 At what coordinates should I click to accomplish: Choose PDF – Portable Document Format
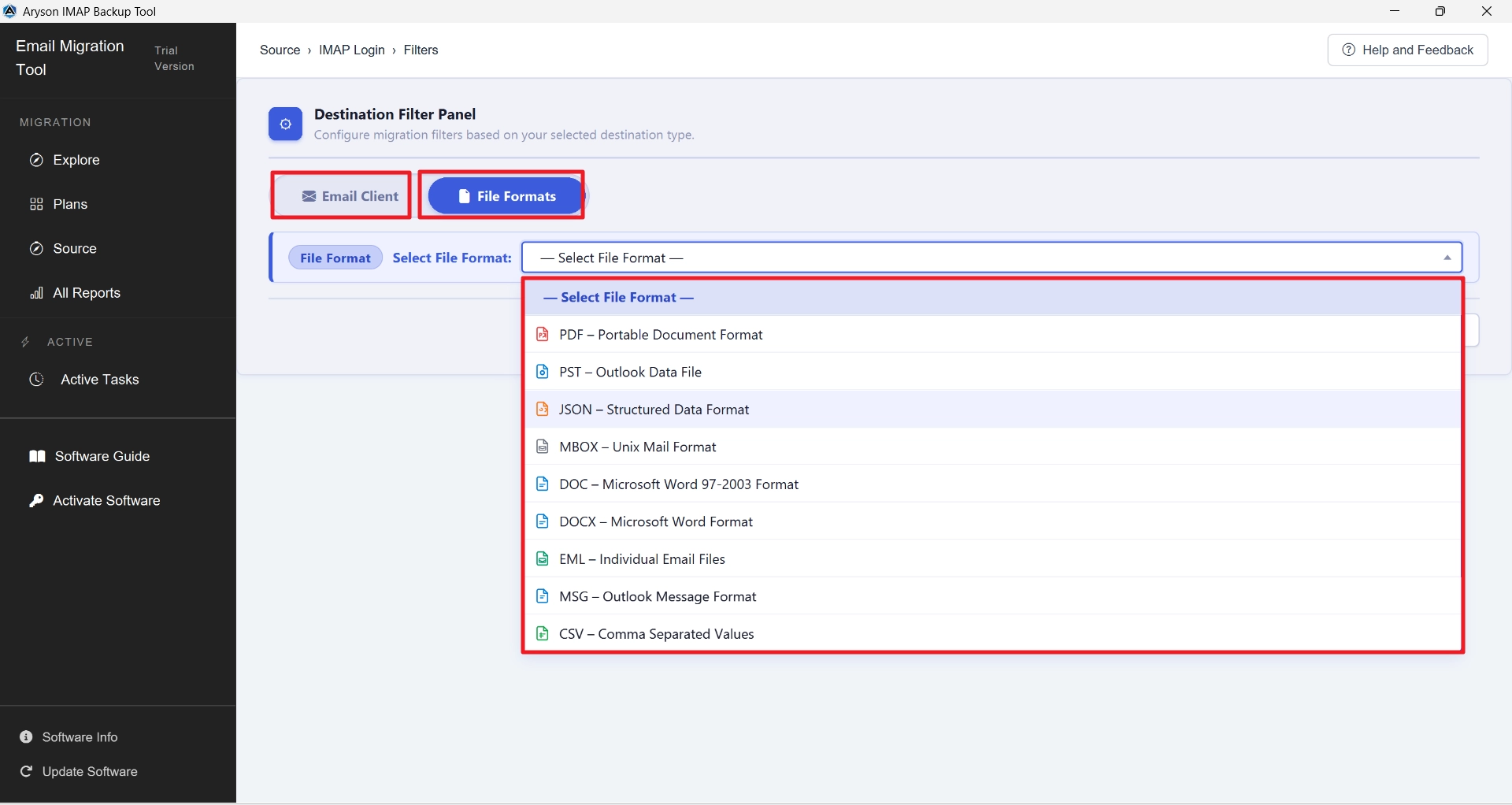pos(992,334)
